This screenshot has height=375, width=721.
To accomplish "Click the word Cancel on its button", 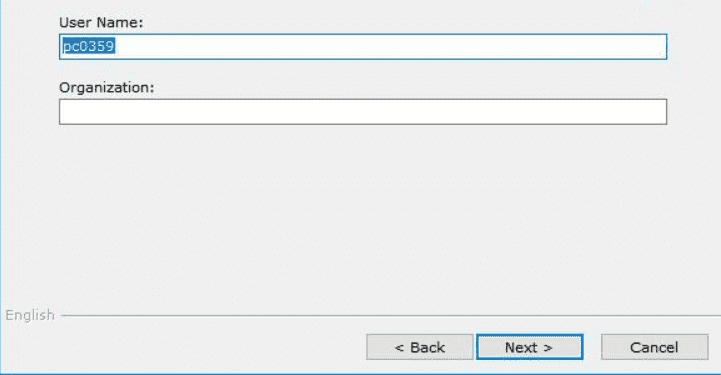I will [x=654, y=347].
